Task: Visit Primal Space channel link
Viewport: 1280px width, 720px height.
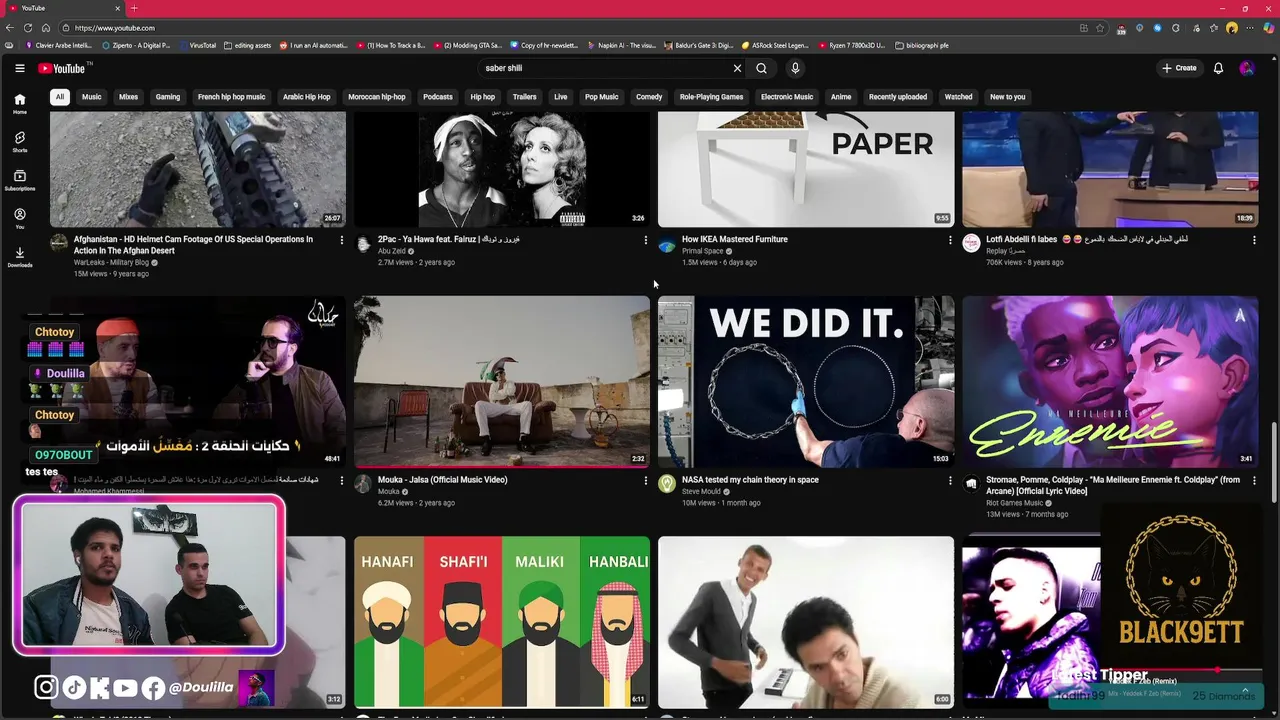Action: pos(705,251)
